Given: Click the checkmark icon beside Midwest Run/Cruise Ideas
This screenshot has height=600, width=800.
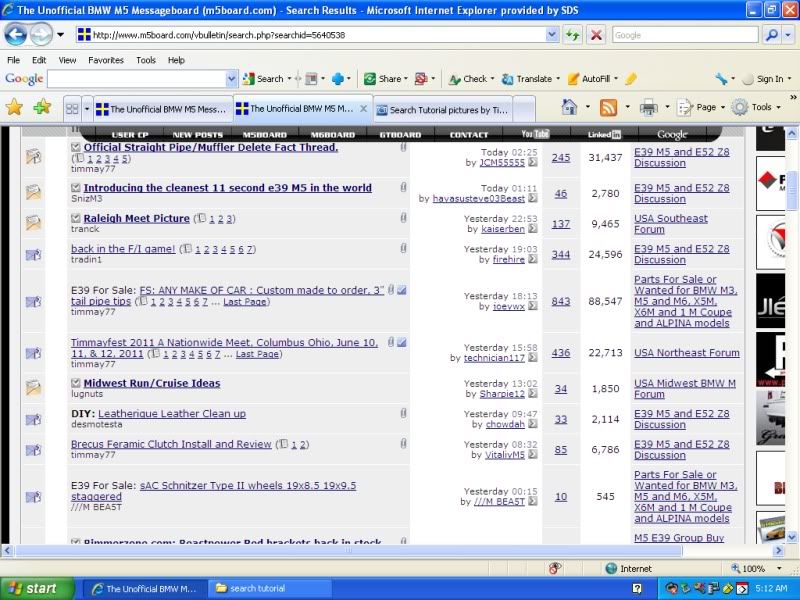Looking at the screenshot, I should click(76, 383).
